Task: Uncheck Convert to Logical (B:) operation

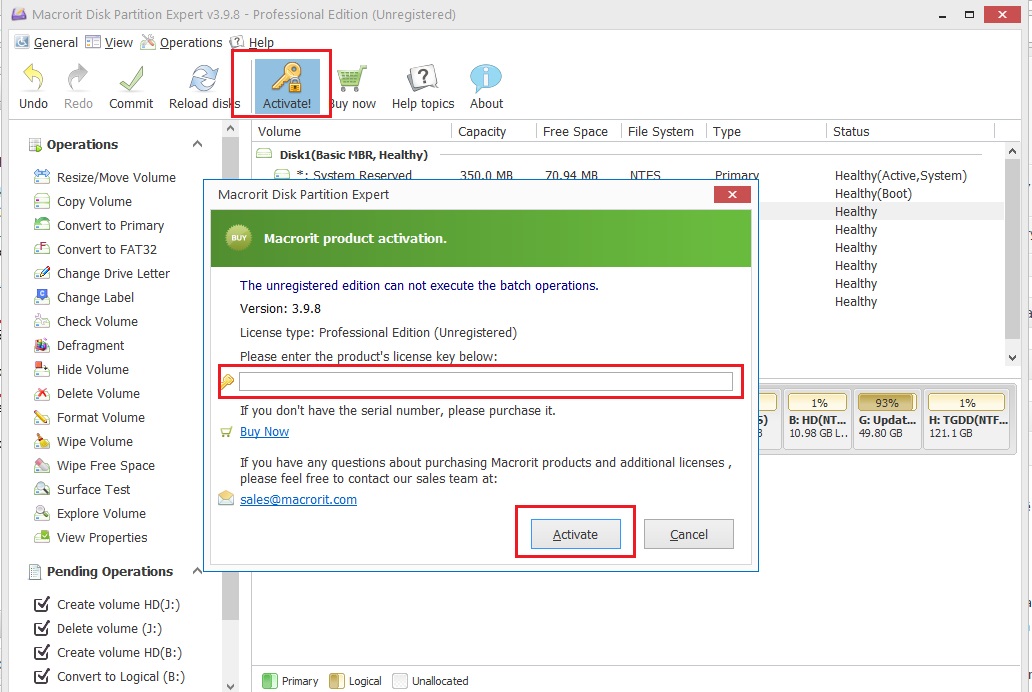Action: tap(42, 676)
